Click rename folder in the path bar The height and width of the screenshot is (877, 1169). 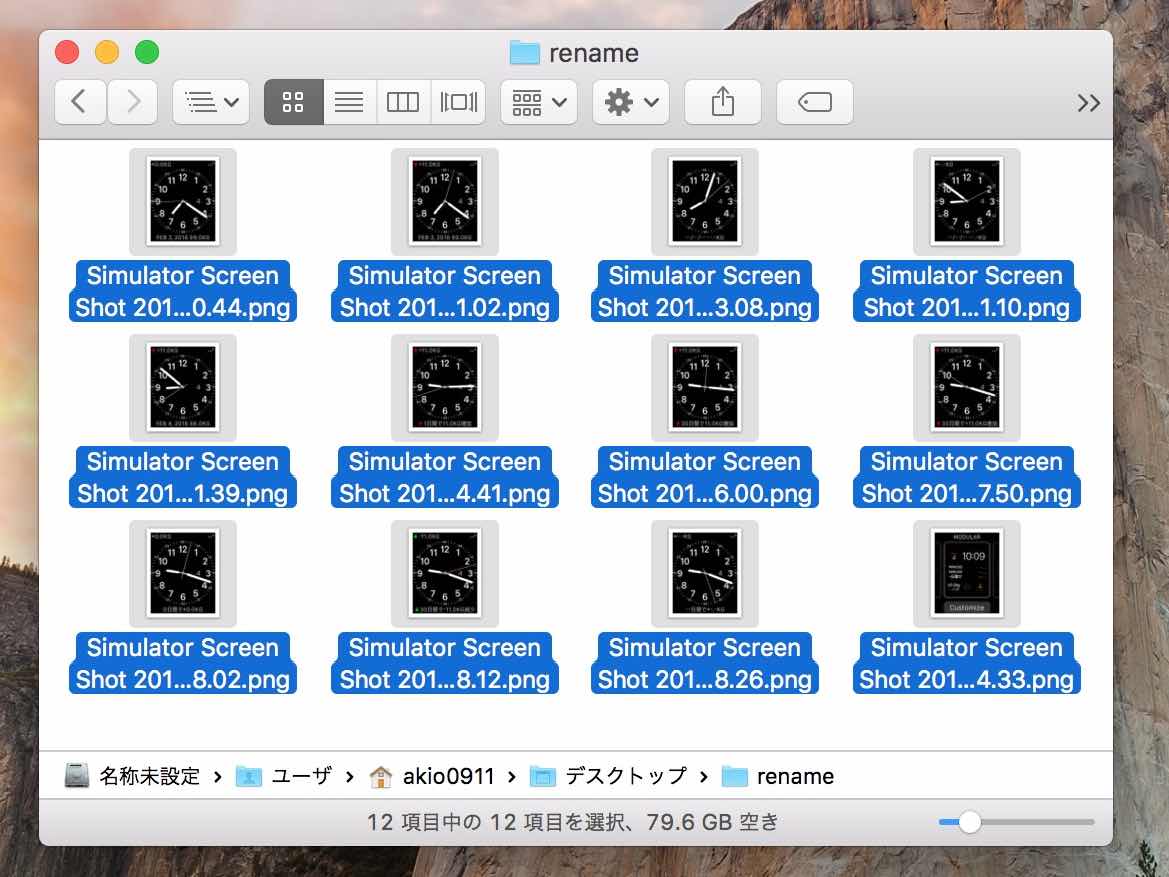[x=778, y=776]
